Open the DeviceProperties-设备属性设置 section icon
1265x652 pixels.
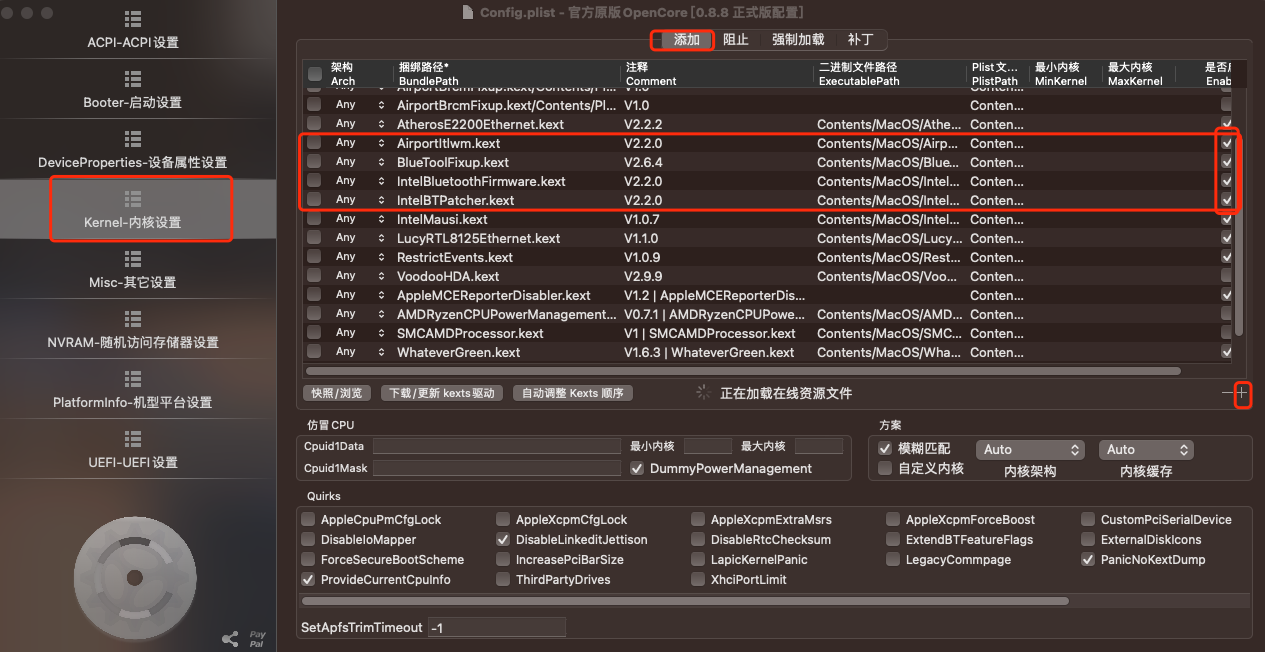[132, 139]
